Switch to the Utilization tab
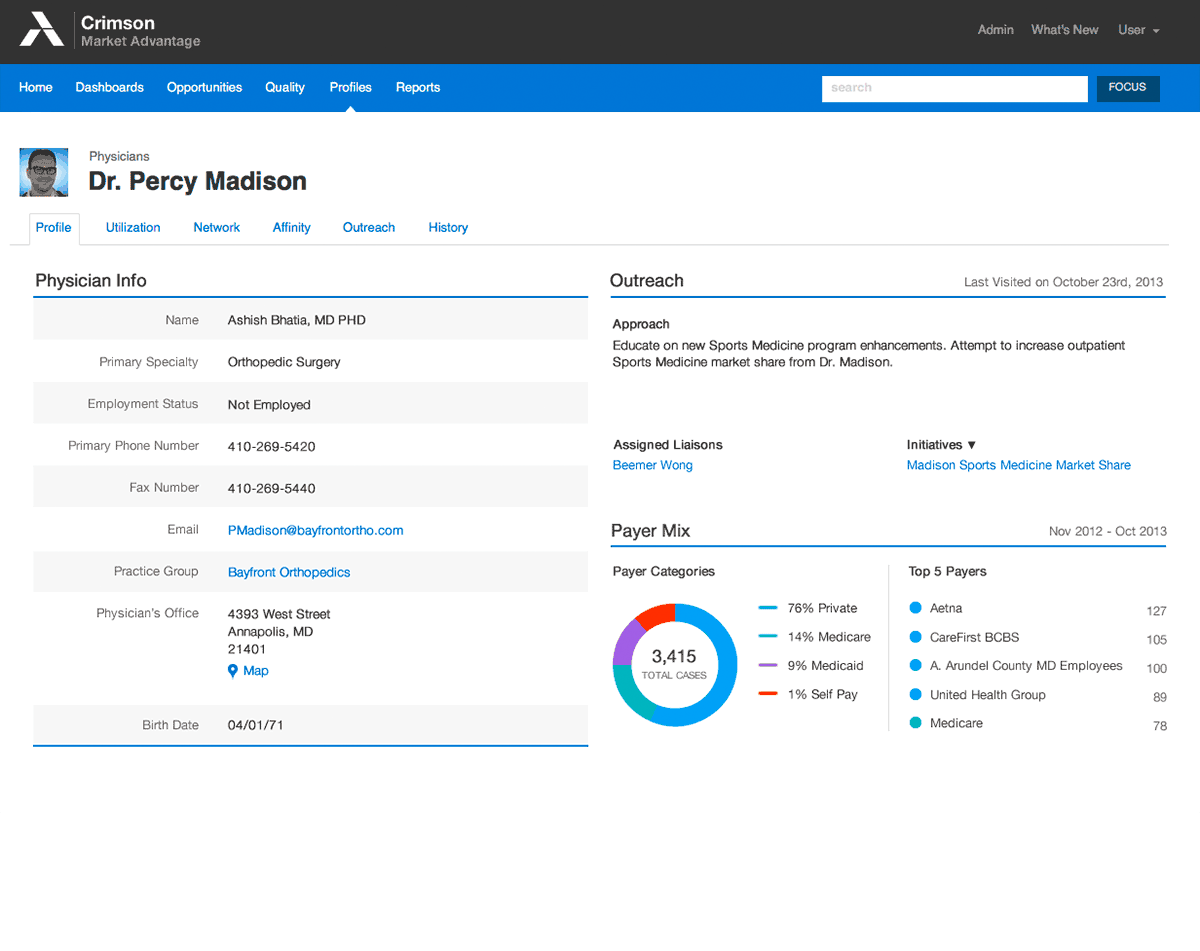The height and width of the screenshot is (951, 1200). 133,228
